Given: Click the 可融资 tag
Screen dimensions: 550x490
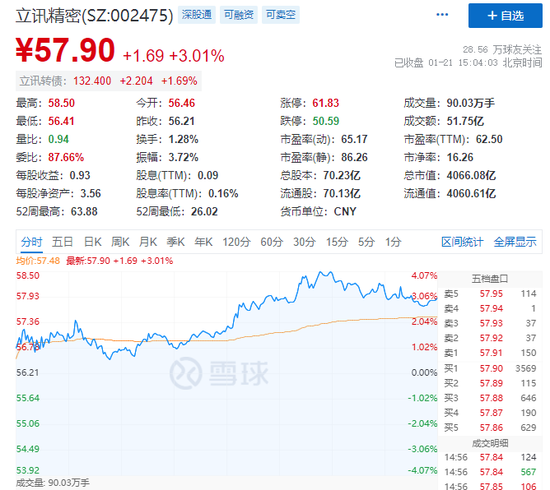Looking at the screenshot, I should click(239, 15).
